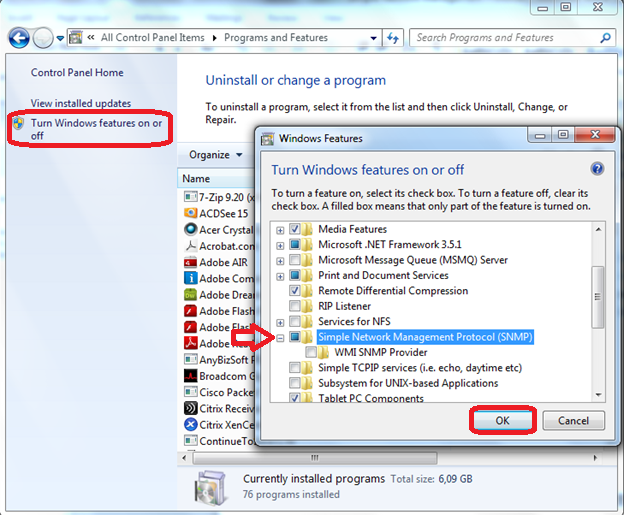The height and width of the screenshot is (515, 624).
Task: Toggle the Print and Document Services checkbox
Action: 294,275
